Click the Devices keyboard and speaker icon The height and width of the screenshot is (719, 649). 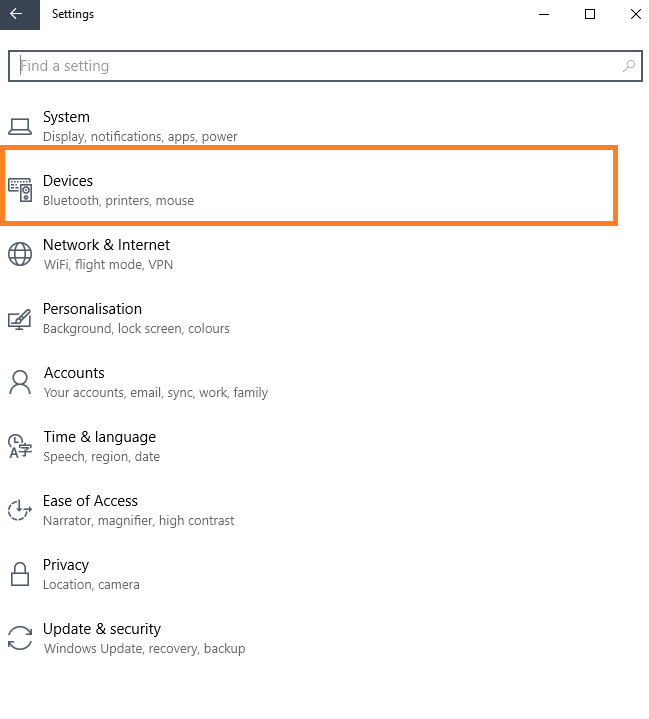[20, 189]
